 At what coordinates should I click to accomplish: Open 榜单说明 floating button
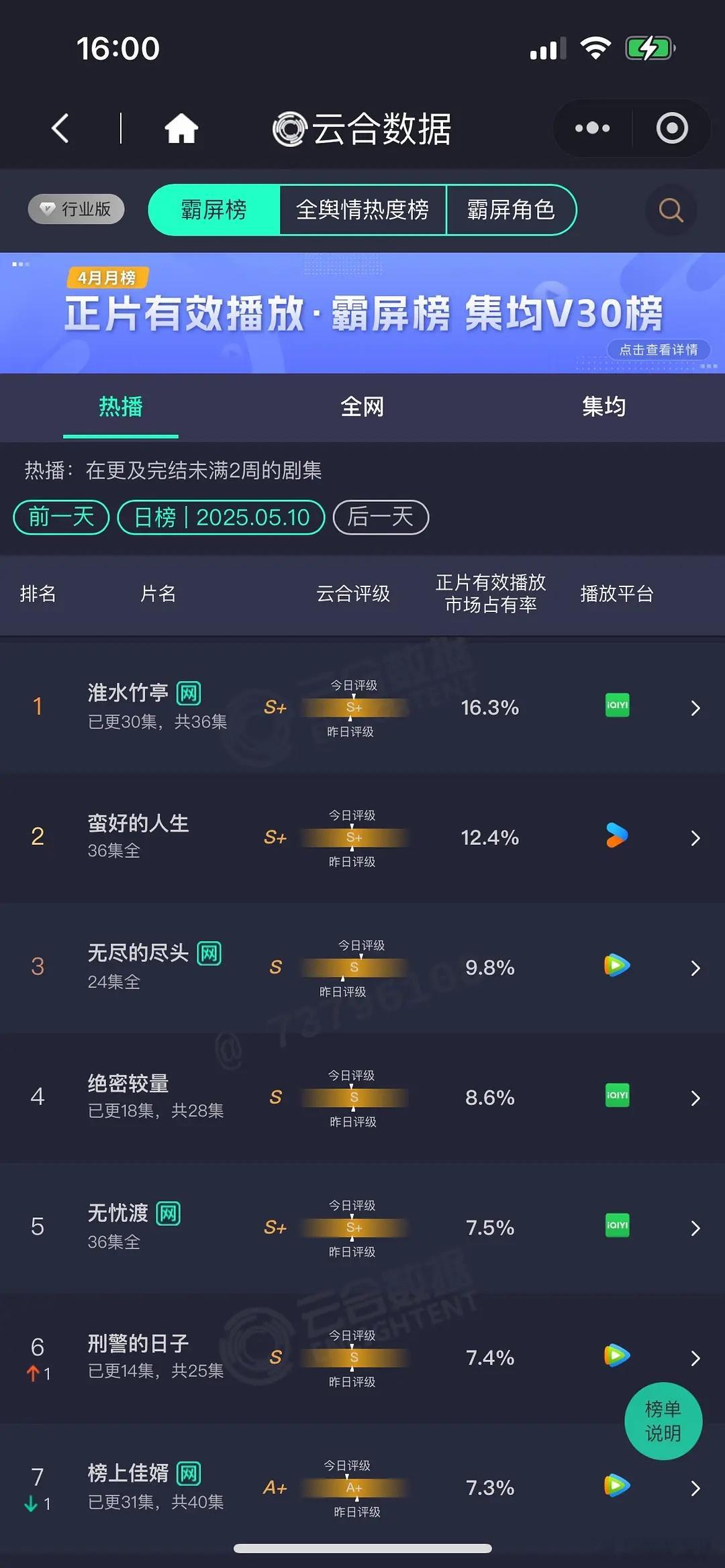(x=663, y=1421)
